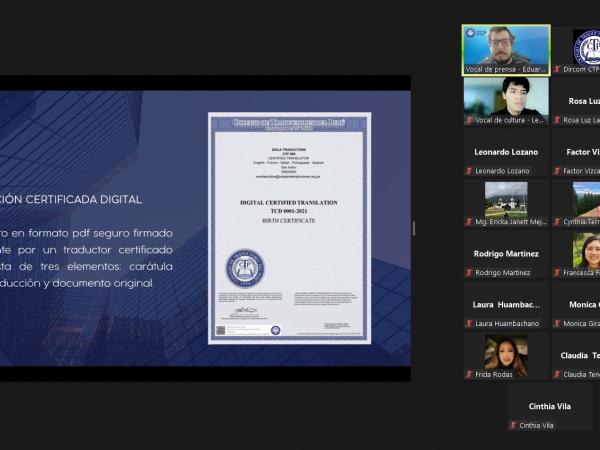The height and width of the screenshot is (450, 600).
Task: Click Leonardo Lozano's muted microphone icon
Action: coord(469,171)
